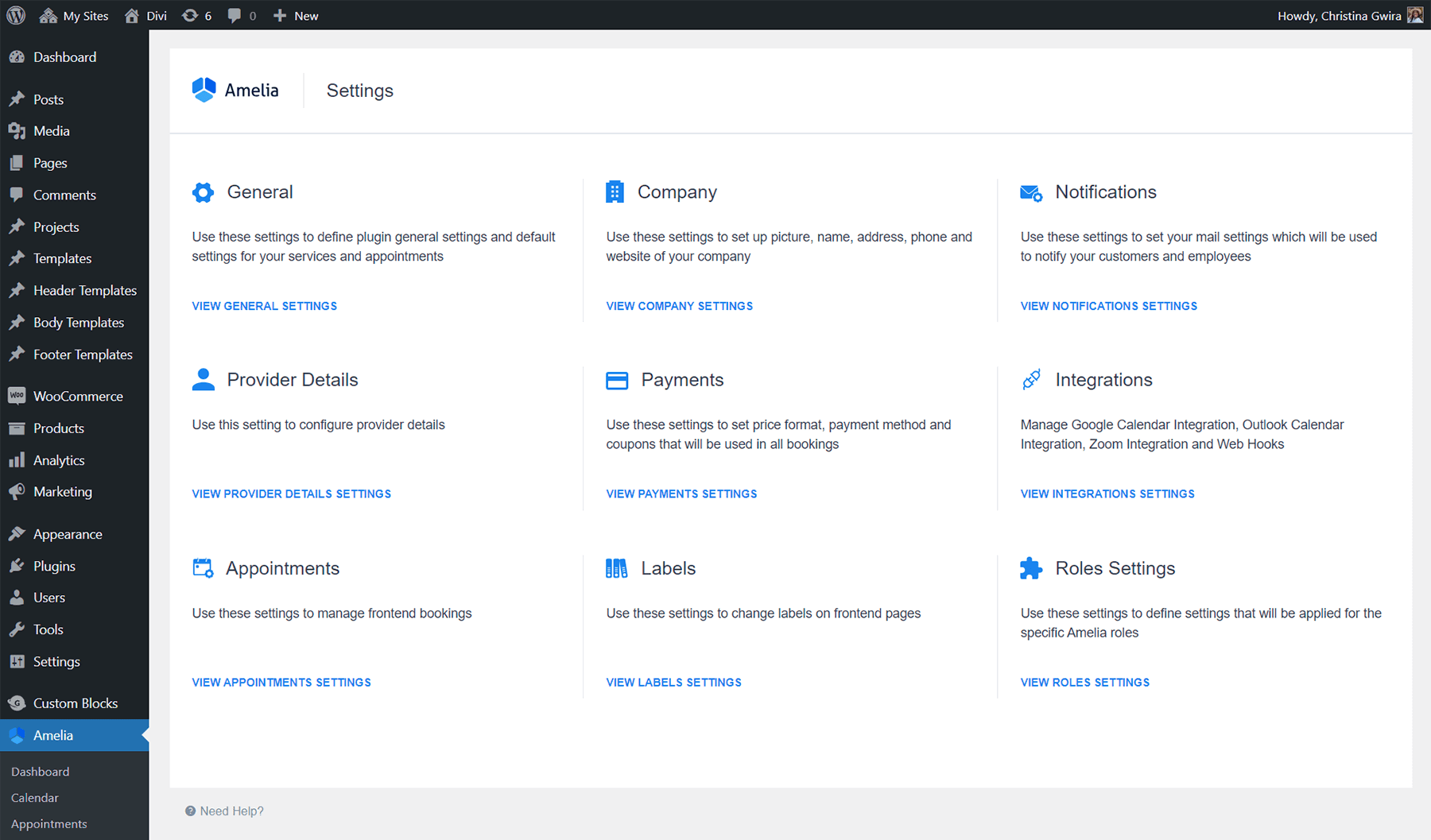Go to Plugins in the sidebar
The image size is (1431, 840).
point(54,566)
